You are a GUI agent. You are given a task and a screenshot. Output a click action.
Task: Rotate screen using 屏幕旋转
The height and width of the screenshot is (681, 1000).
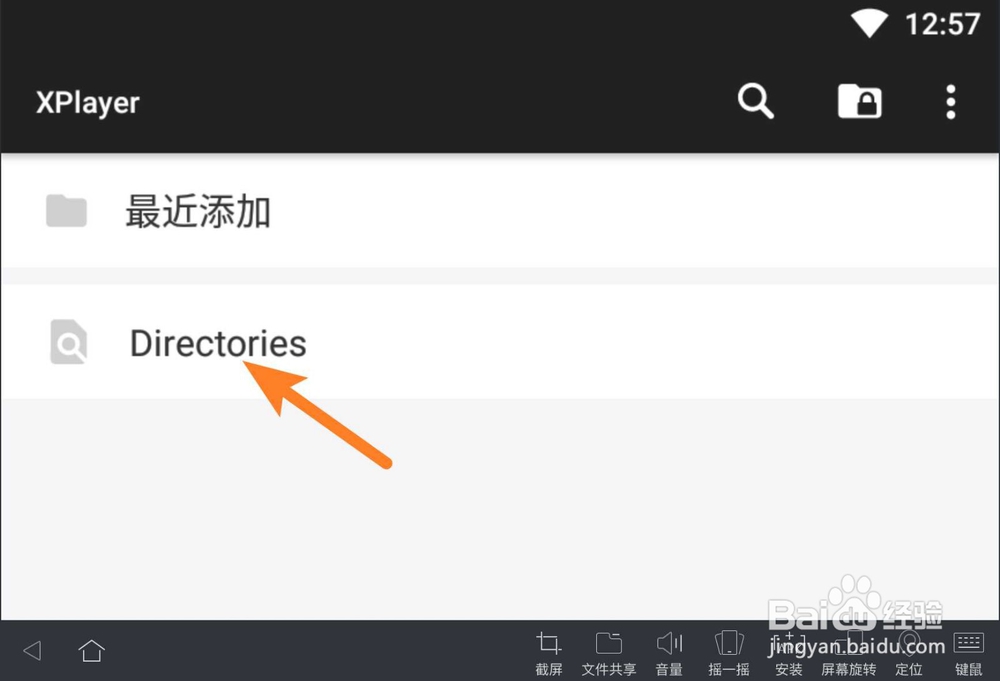click(x=848, y=653)
